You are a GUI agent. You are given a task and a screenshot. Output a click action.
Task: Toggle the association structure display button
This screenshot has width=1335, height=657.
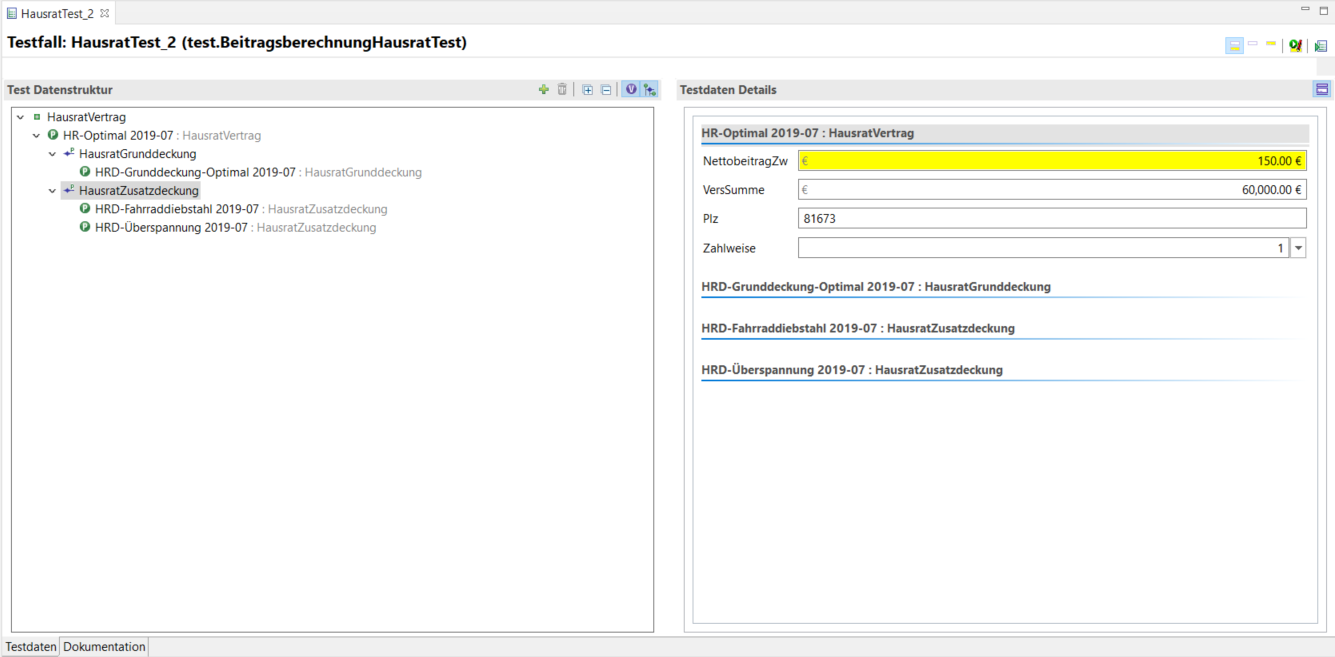tap(650, 90)
